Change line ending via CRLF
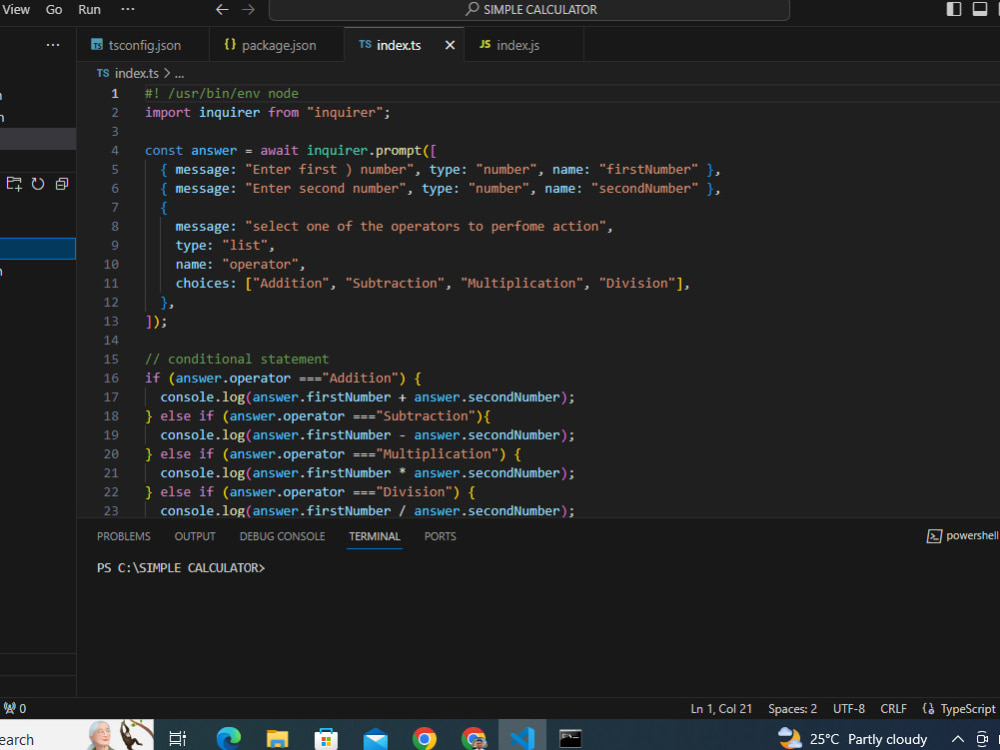Viewport: 1000px width, 750px height. point(893,709)
